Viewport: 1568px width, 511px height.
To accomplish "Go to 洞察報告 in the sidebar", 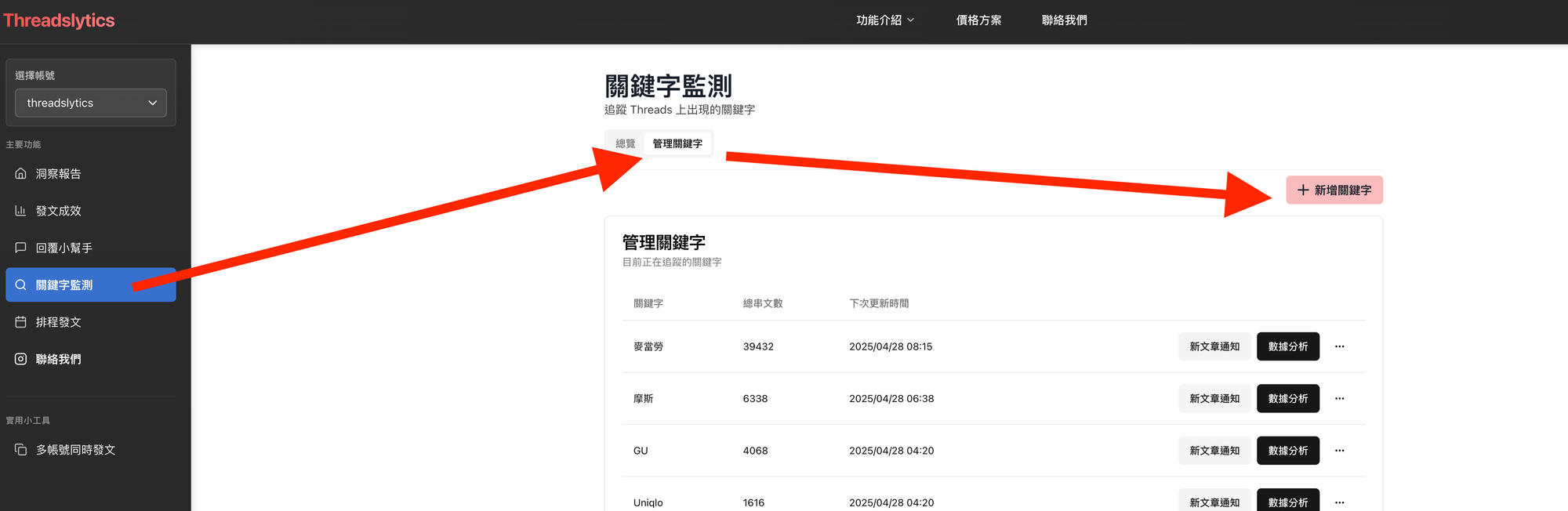I will (91, 173).
